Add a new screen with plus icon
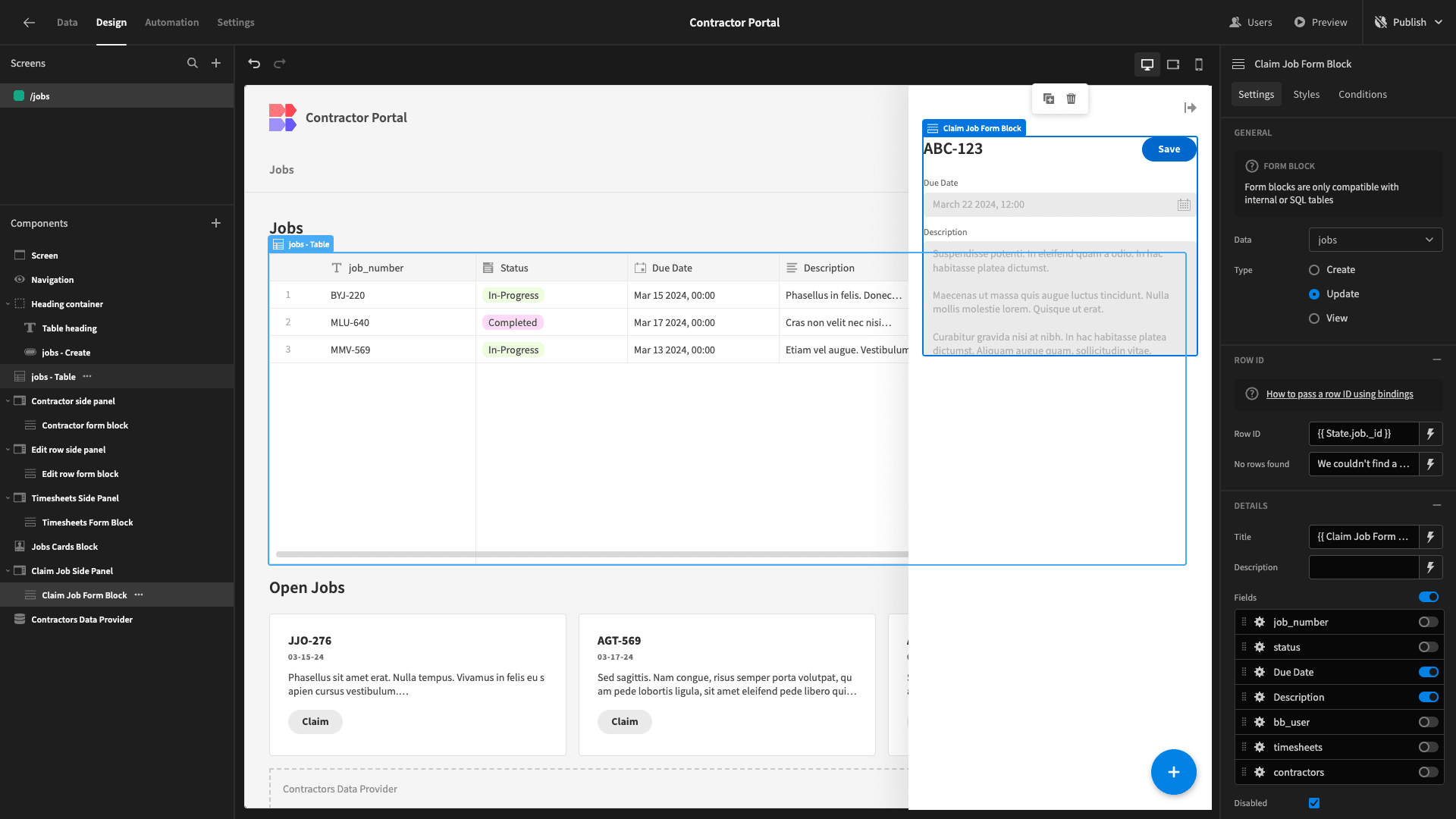Image resolution: width=1456 pixels, height=819 pixels. tap(216, 64)
